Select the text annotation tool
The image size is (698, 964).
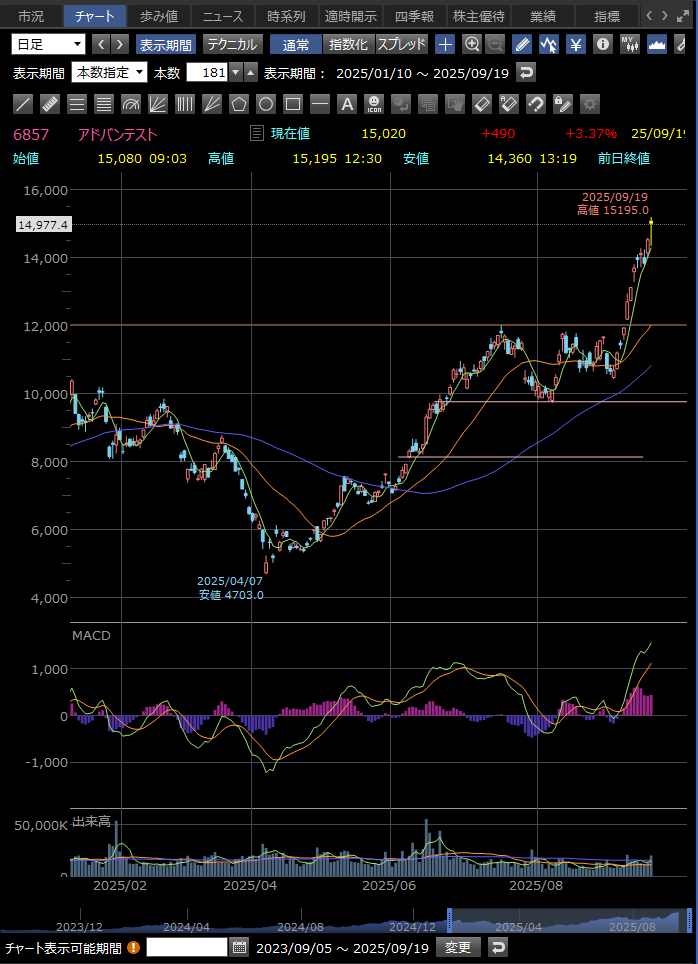[346, 104]
